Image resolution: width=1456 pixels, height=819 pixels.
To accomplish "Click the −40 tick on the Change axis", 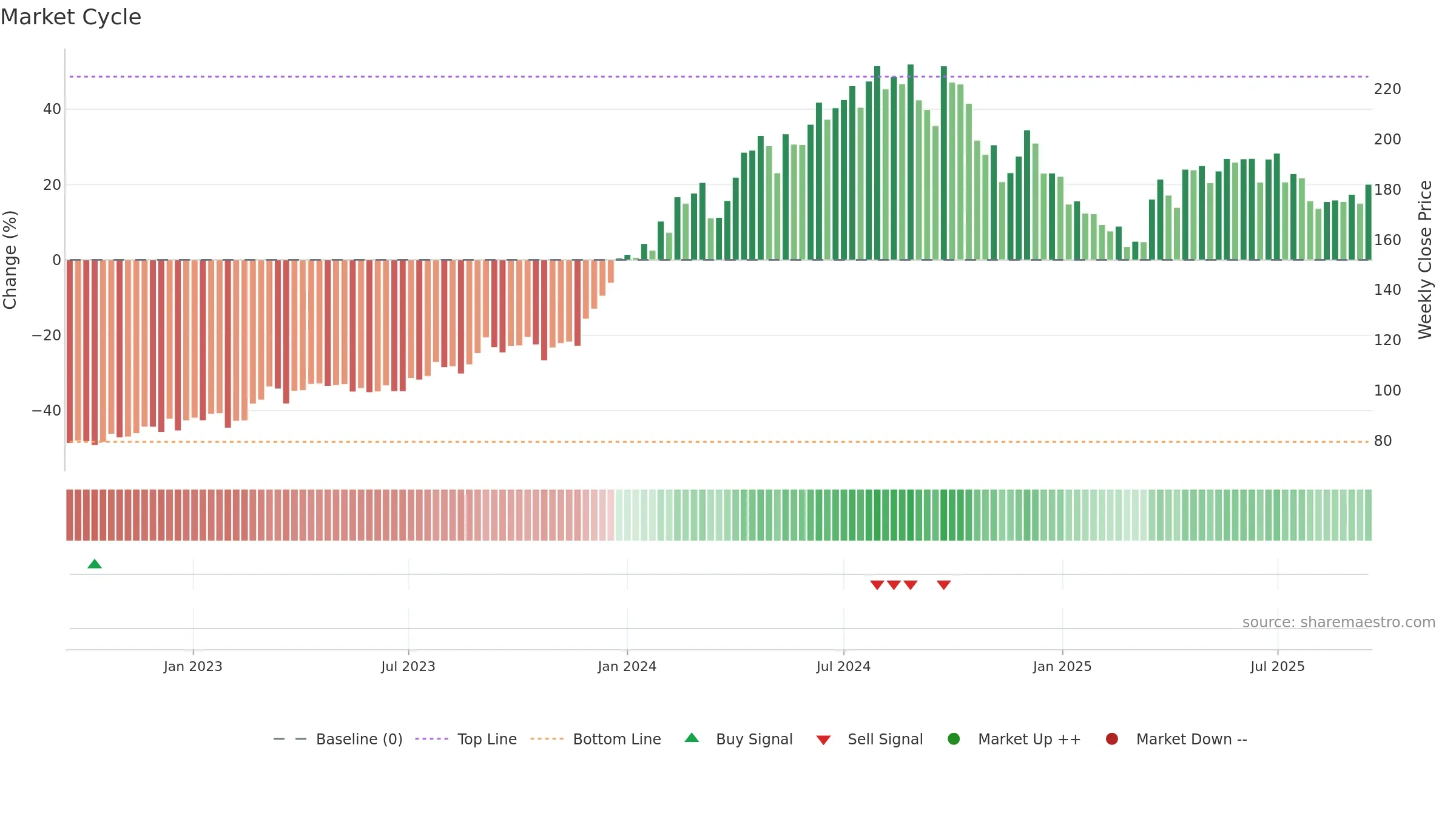I will (47, 411).
